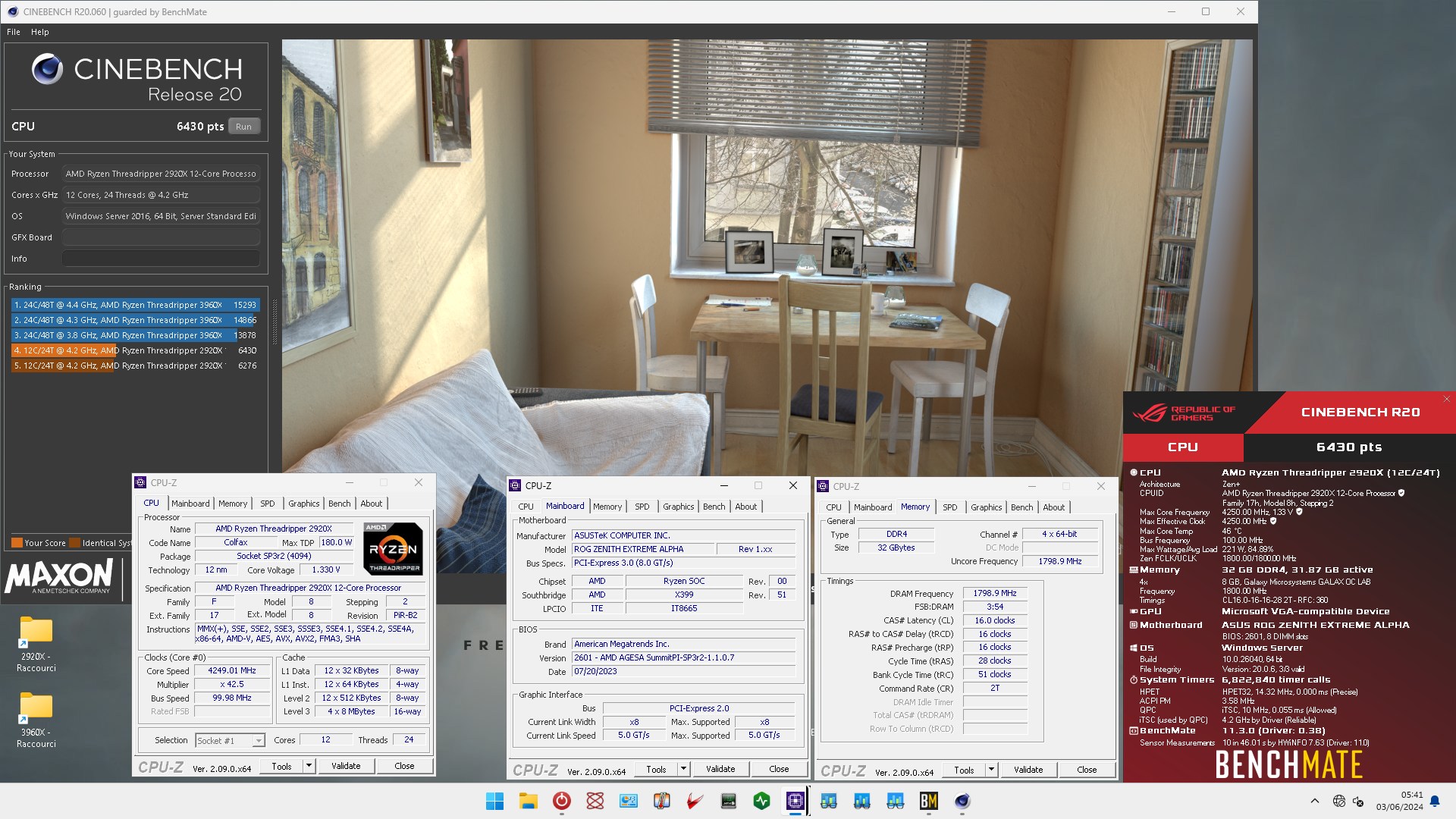This screenshot has width=1456, height=819.
Task: Expand Tools dropdown arrow in CPU-Z Mainboard window
Action: point(683,769)
